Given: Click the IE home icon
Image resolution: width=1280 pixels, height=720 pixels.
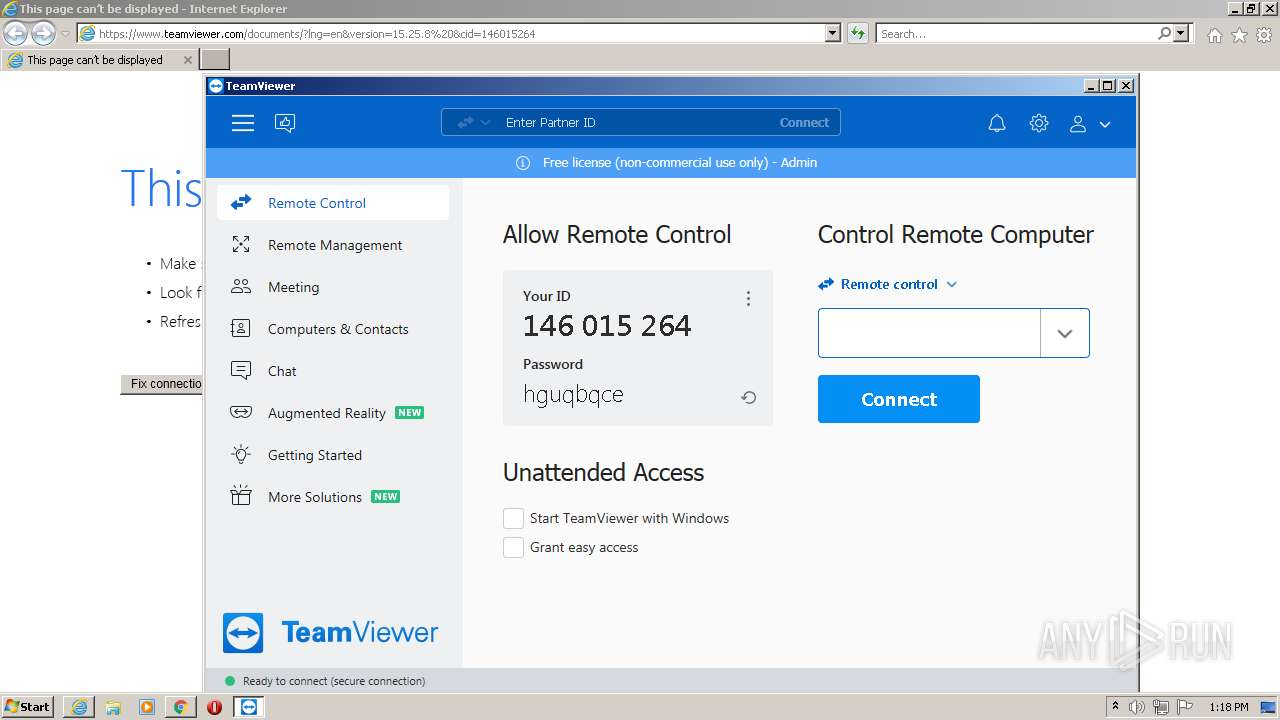Looking at the screenshot, I should pos(1214,35).
